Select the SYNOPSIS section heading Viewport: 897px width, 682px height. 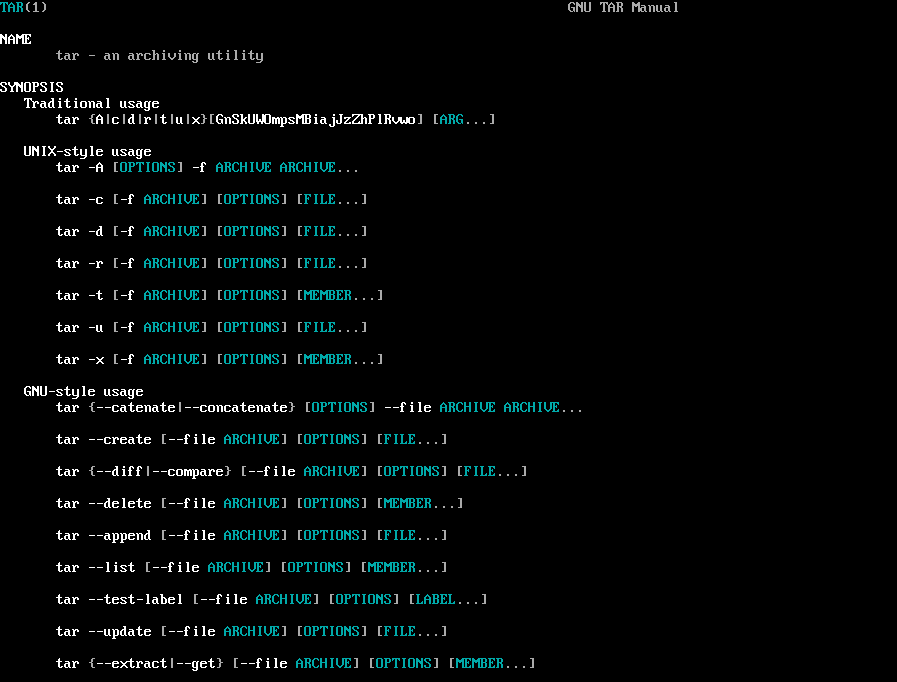32,88
